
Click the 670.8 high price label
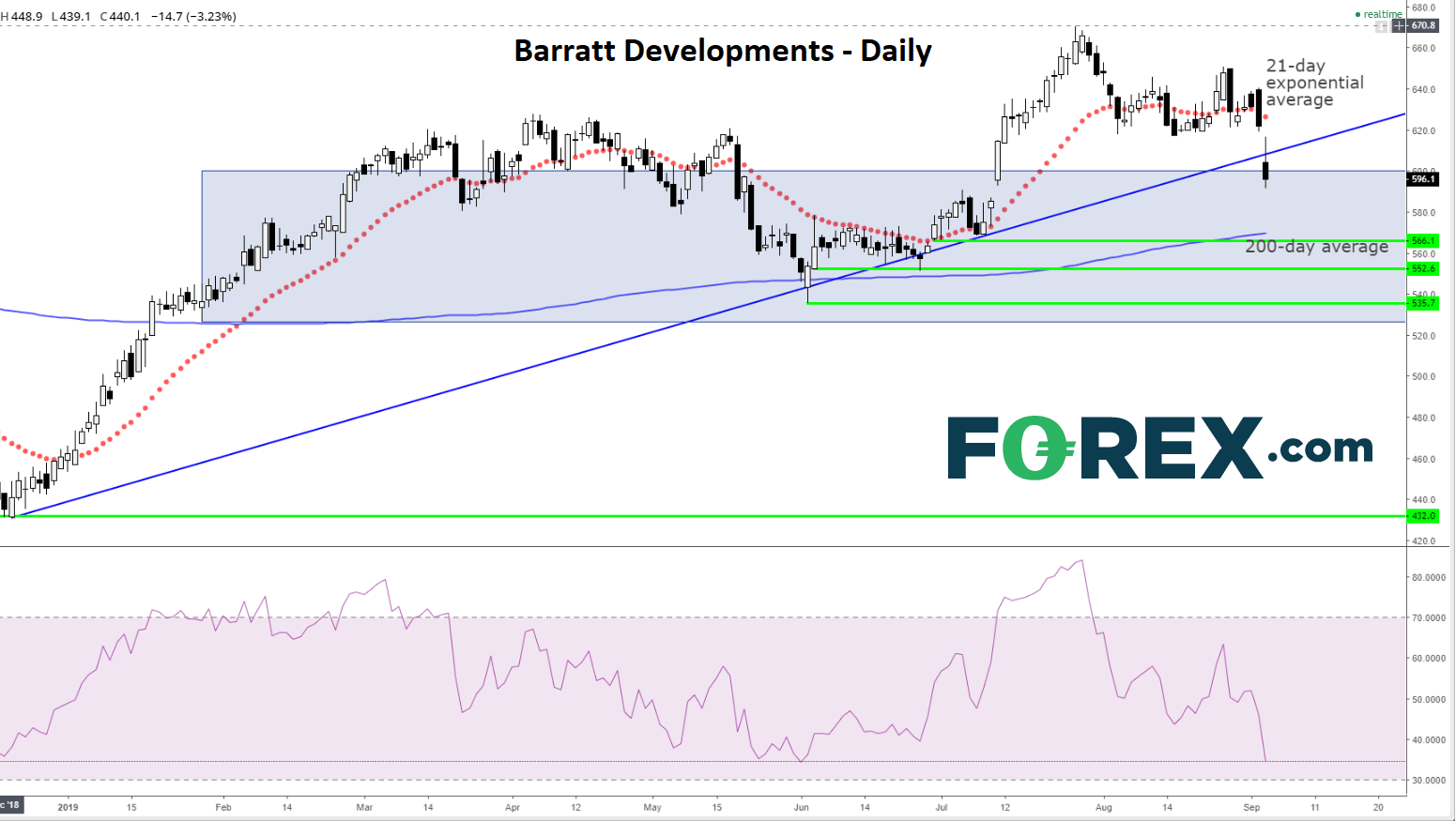(x=1423, y=25)
